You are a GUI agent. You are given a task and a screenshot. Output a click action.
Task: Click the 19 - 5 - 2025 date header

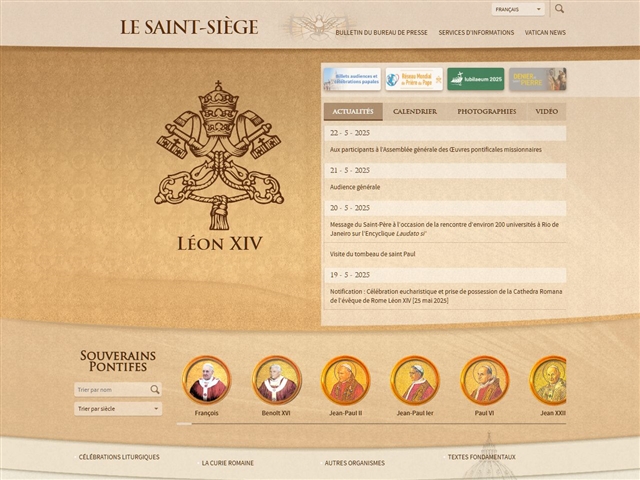pos(445,275)
